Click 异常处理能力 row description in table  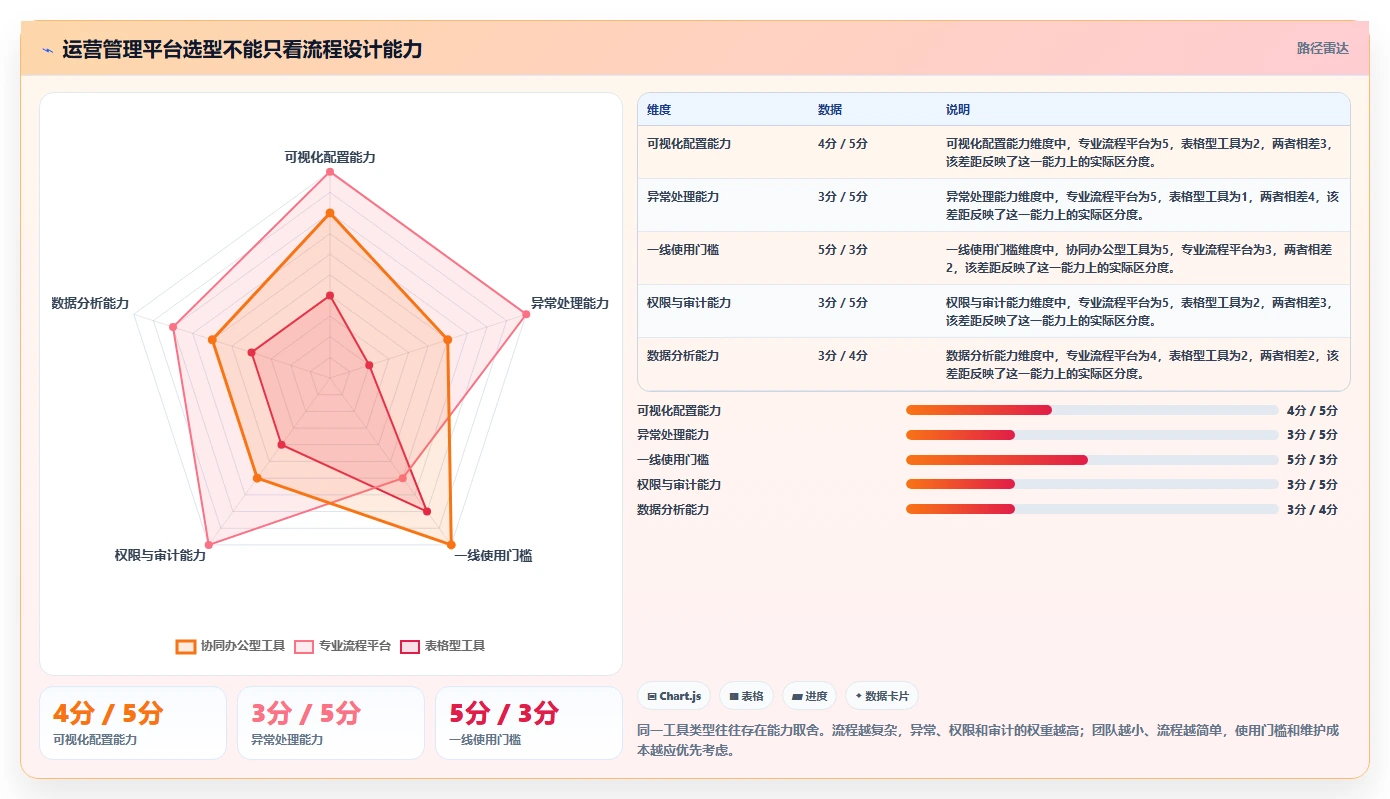click(x=1142, y=205)
